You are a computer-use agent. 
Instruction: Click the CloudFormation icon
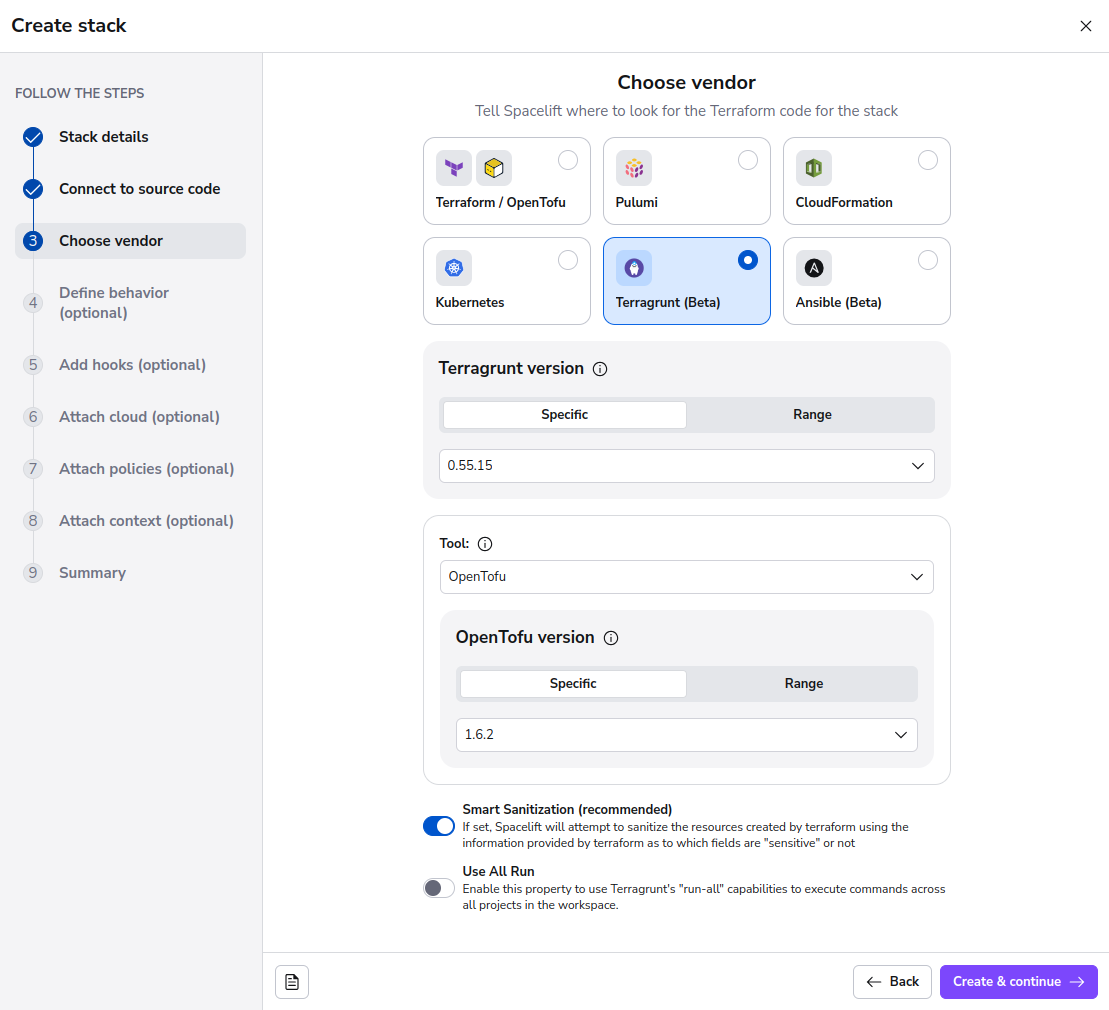click(x=813, y=168)
